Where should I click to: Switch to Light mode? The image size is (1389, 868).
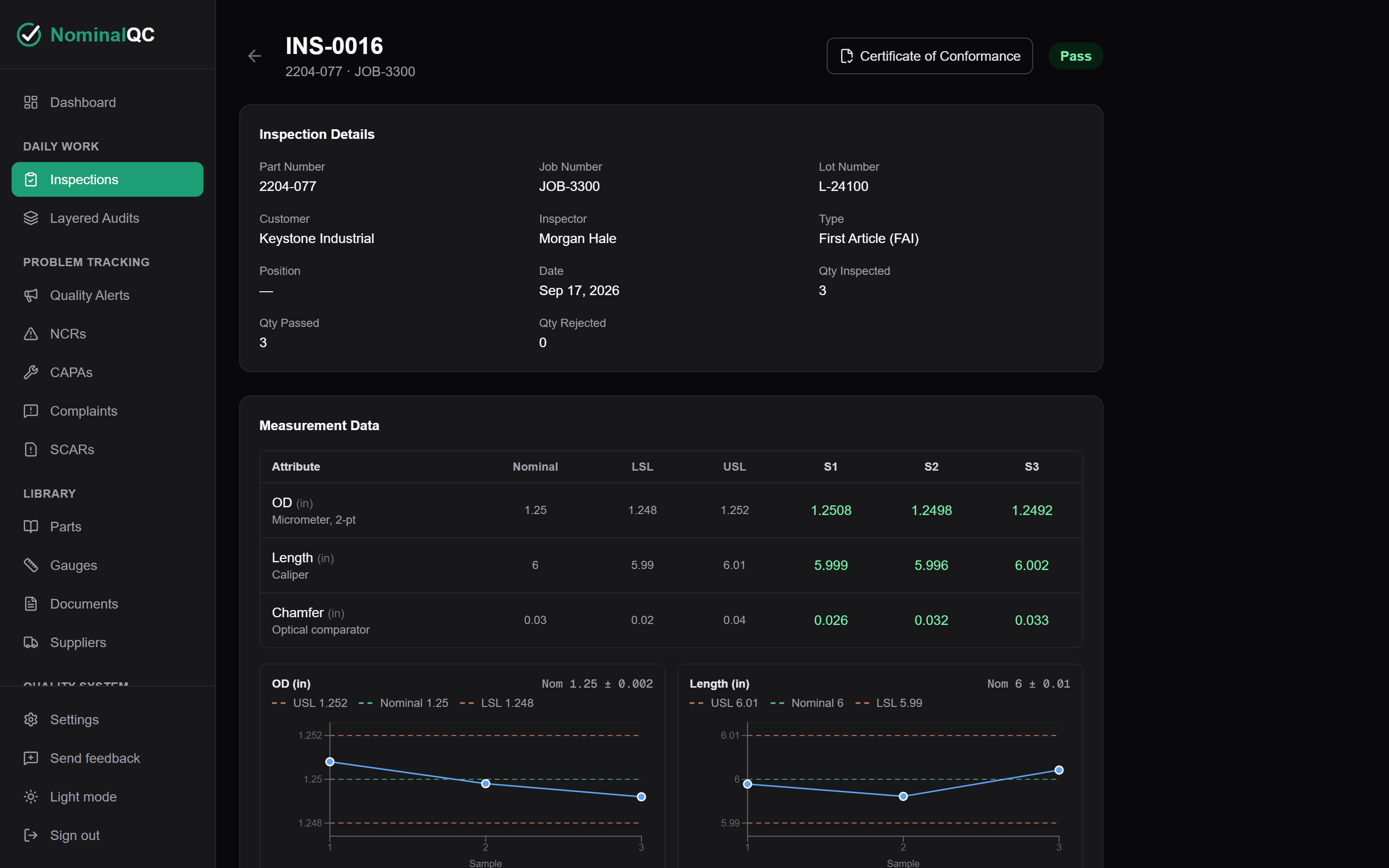click(108, 797)
